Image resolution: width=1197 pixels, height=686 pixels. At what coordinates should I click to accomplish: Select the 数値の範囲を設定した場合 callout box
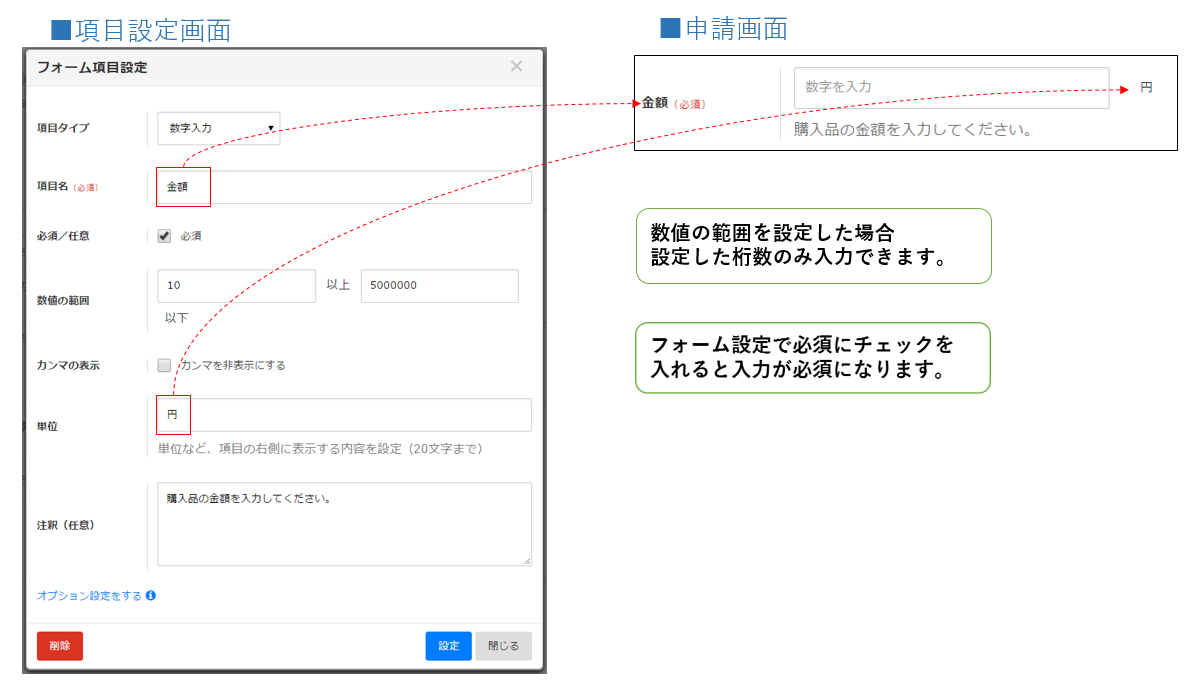813,246
